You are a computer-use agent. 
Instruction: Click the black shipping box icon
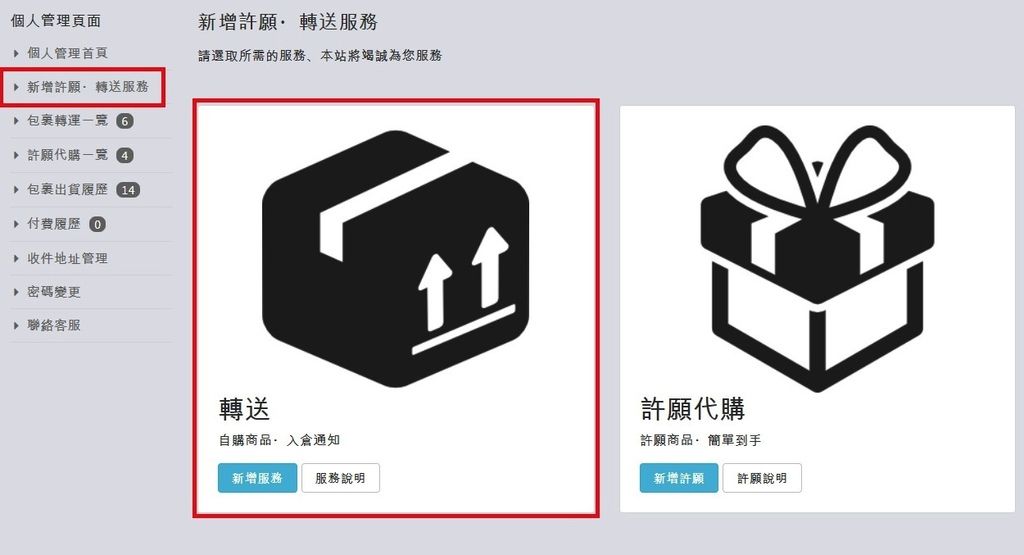(396, 259)
